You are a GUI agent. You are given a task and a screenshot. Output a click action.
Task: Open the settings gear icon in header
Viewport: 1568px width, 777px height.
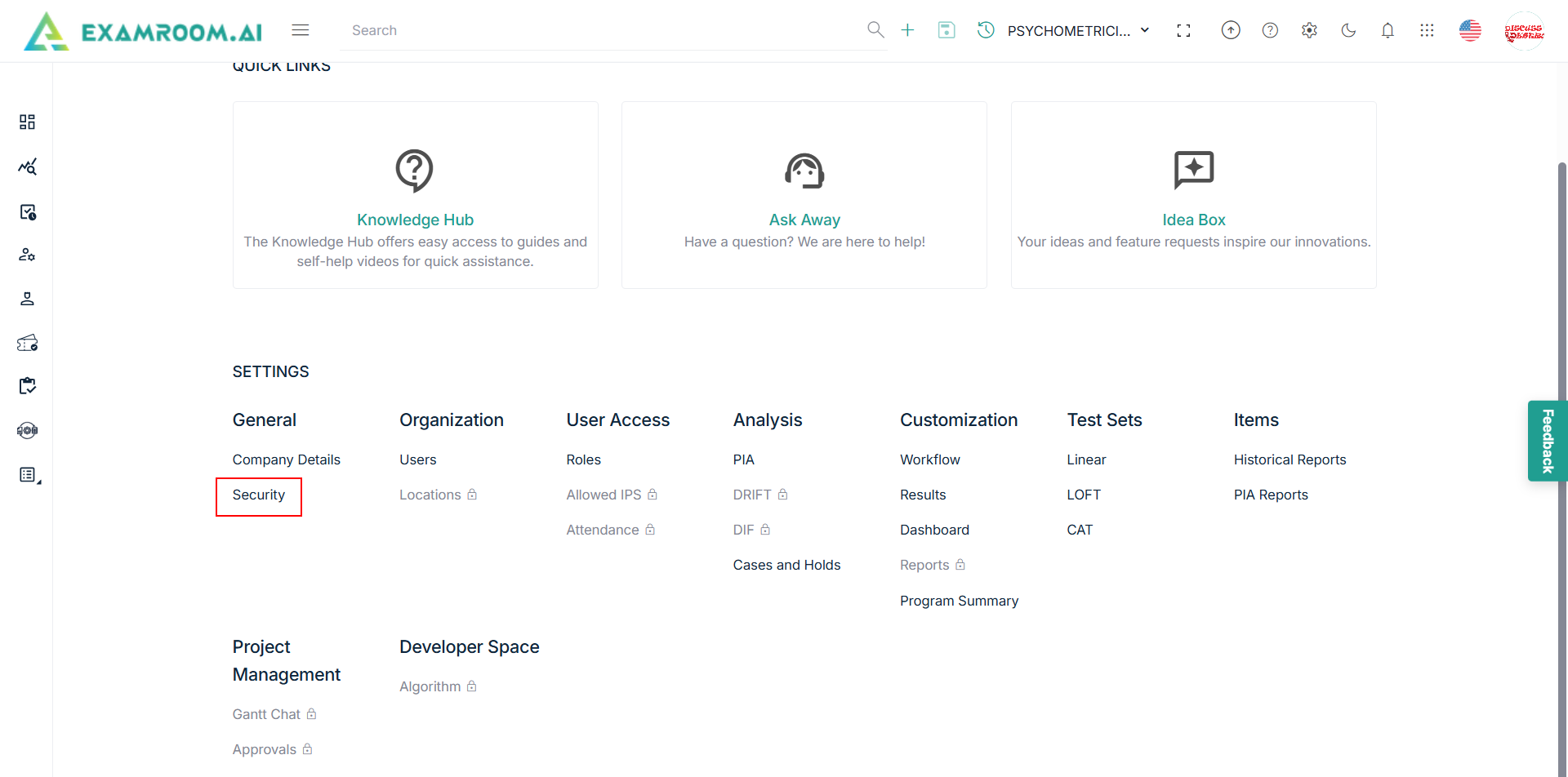coord(1309,30)
